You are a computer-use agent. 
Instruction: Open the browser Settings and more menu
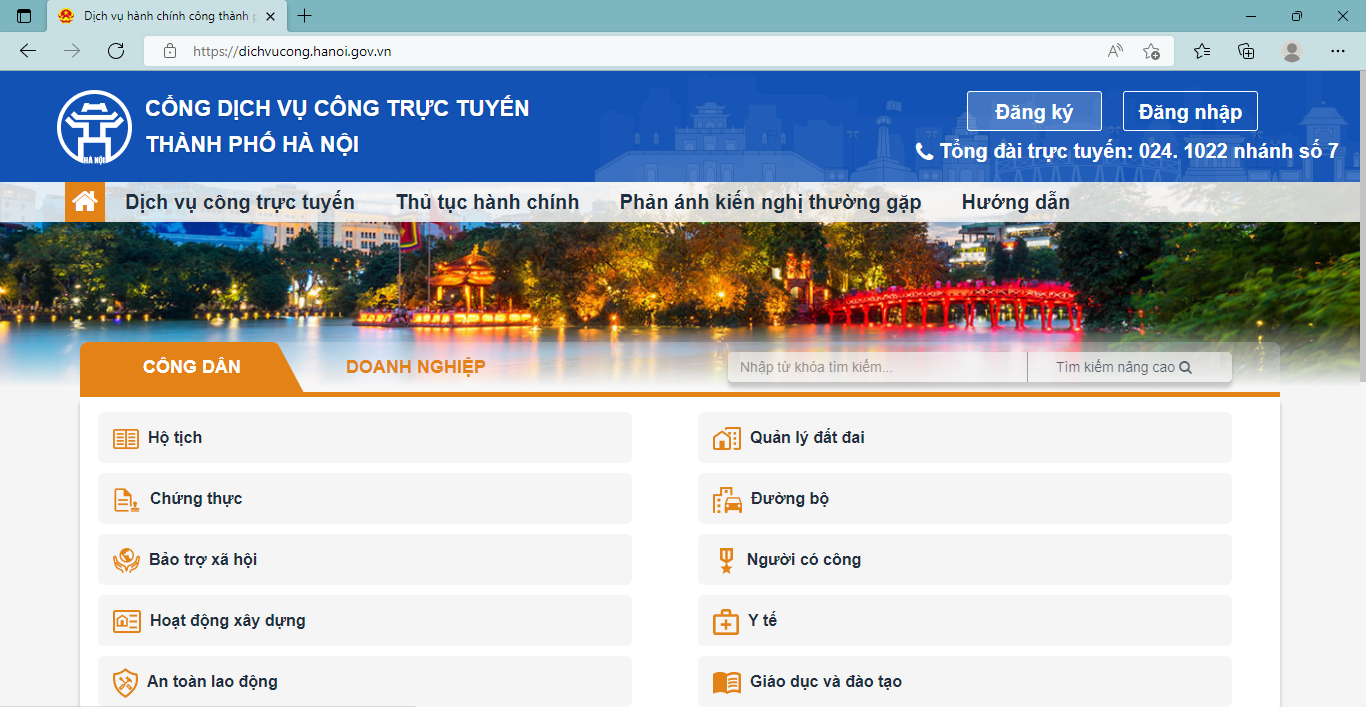click(1338, 51)
